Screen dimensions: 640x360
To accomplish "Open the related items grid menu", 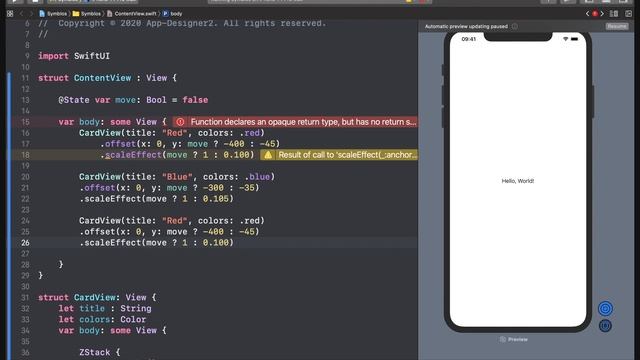I will tap(10, 13).
